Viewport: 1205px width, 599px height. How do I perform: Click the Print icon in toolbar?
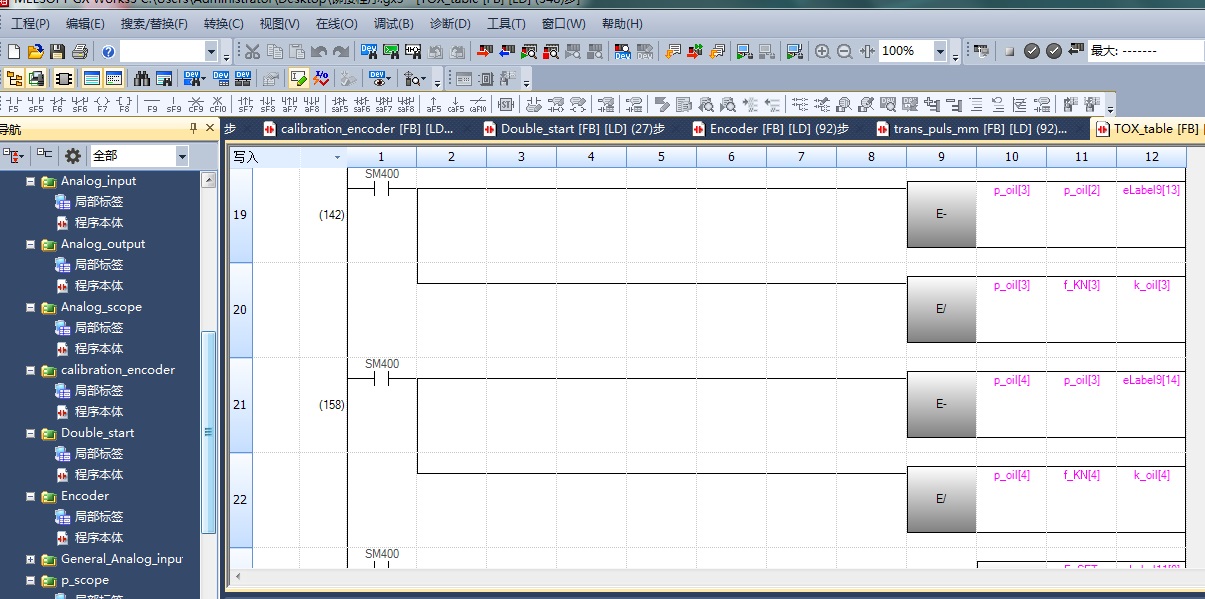point(80,51)
